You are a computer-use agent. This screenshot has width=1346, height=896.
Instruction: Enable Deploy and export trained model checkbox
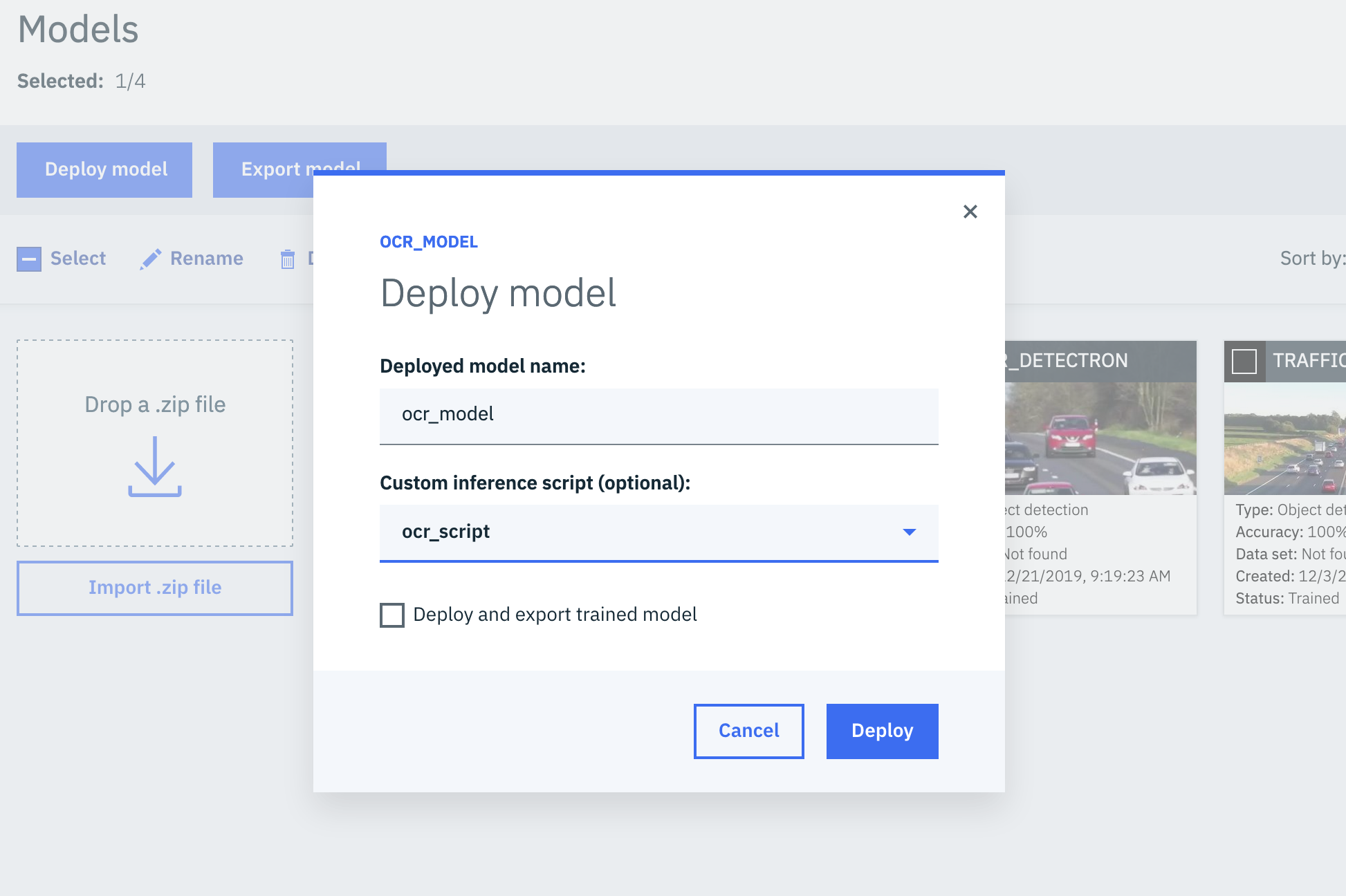[x=392, y=615]
